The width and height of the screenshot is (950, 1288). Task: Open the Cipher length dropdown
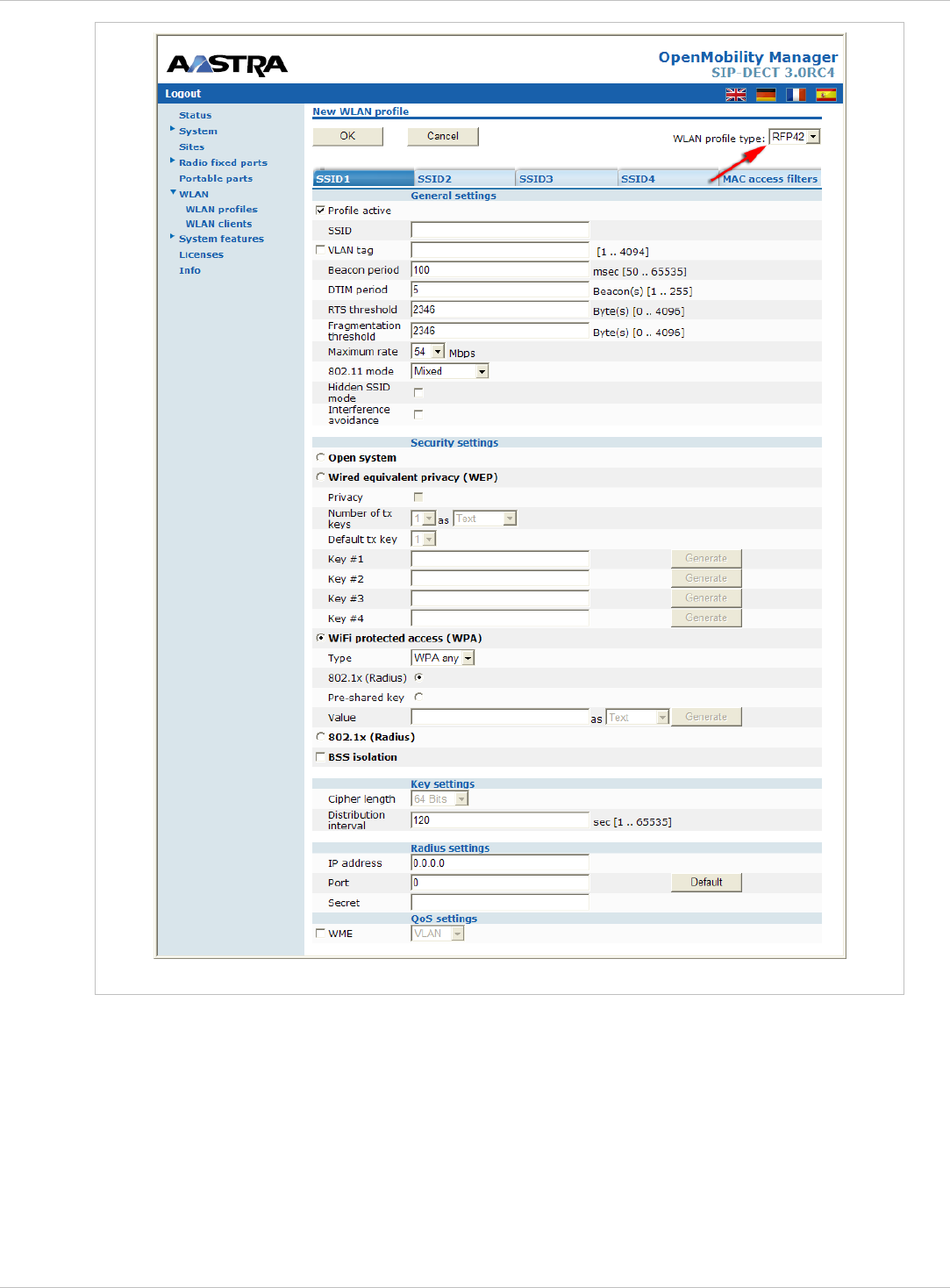click(x=439, y=799)
